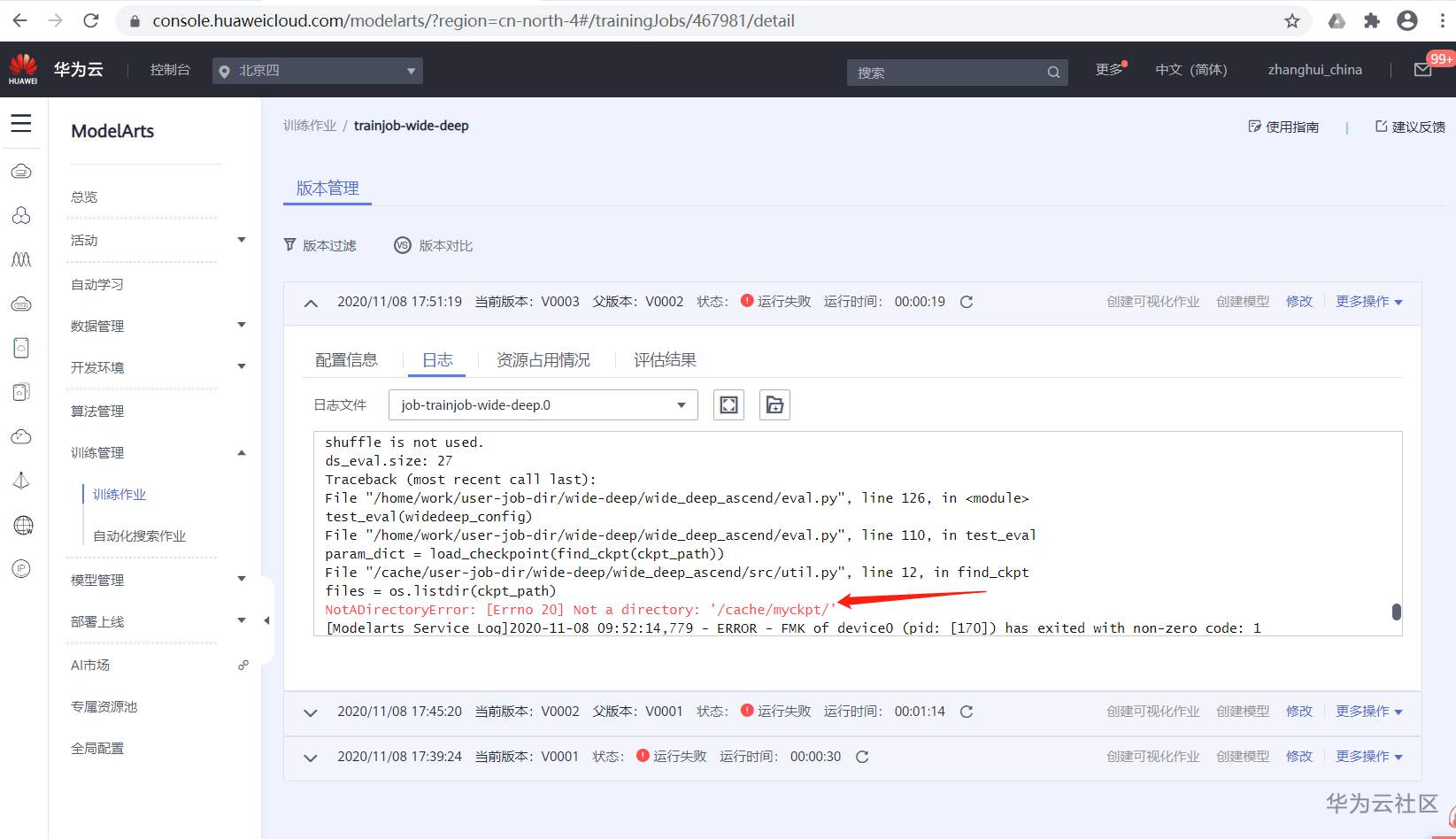The image size is (1456, 839).
Task: Select the 版本管理 tab
Action: [327, 188]
